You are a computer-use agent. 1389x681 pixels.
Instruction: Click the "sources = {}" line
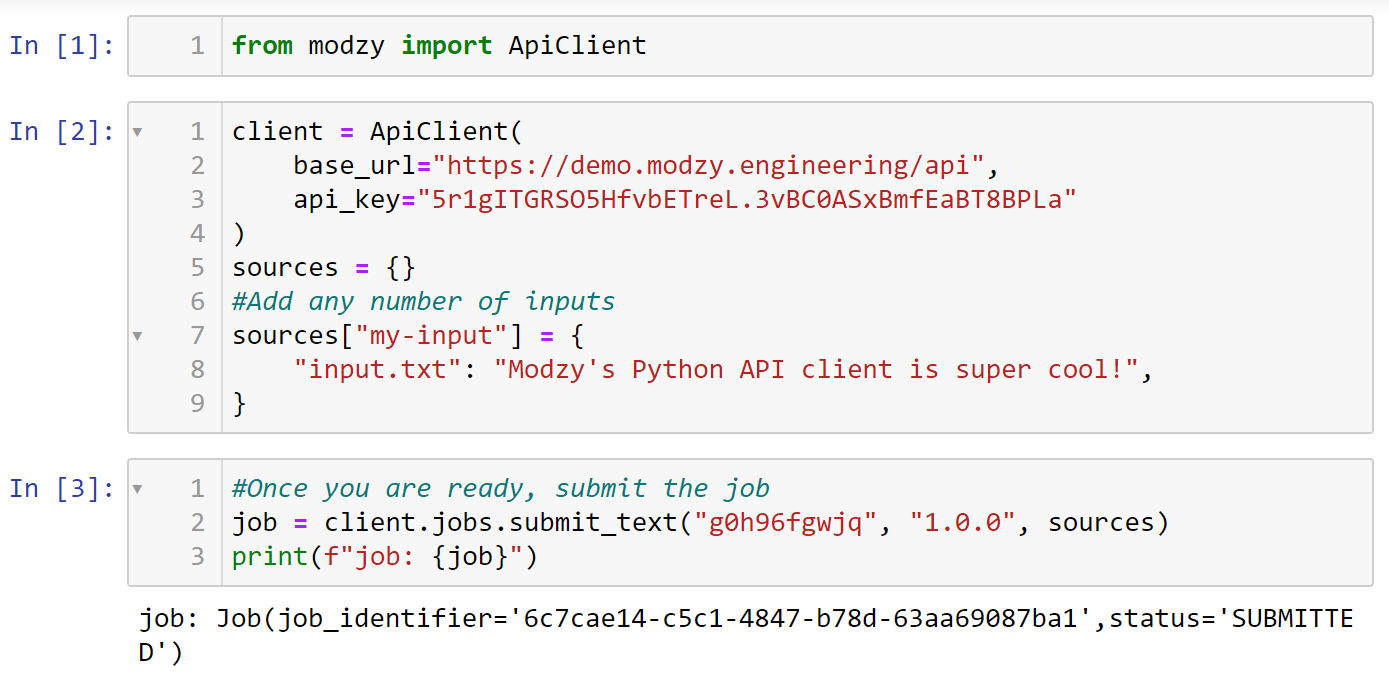tap(324, 268)
